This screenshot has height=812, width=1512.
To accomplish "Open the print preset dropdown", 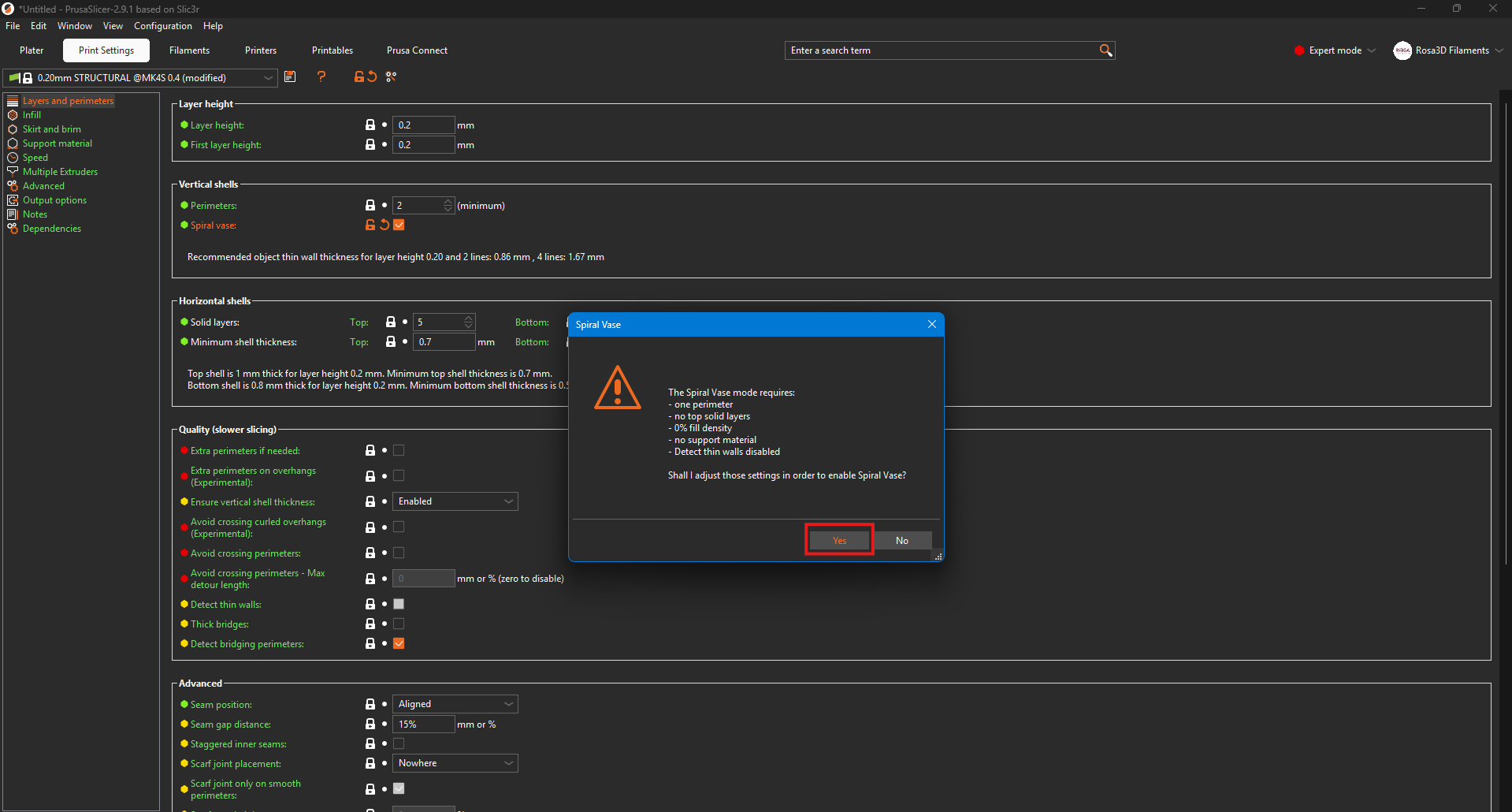I will tap(140, 78).
